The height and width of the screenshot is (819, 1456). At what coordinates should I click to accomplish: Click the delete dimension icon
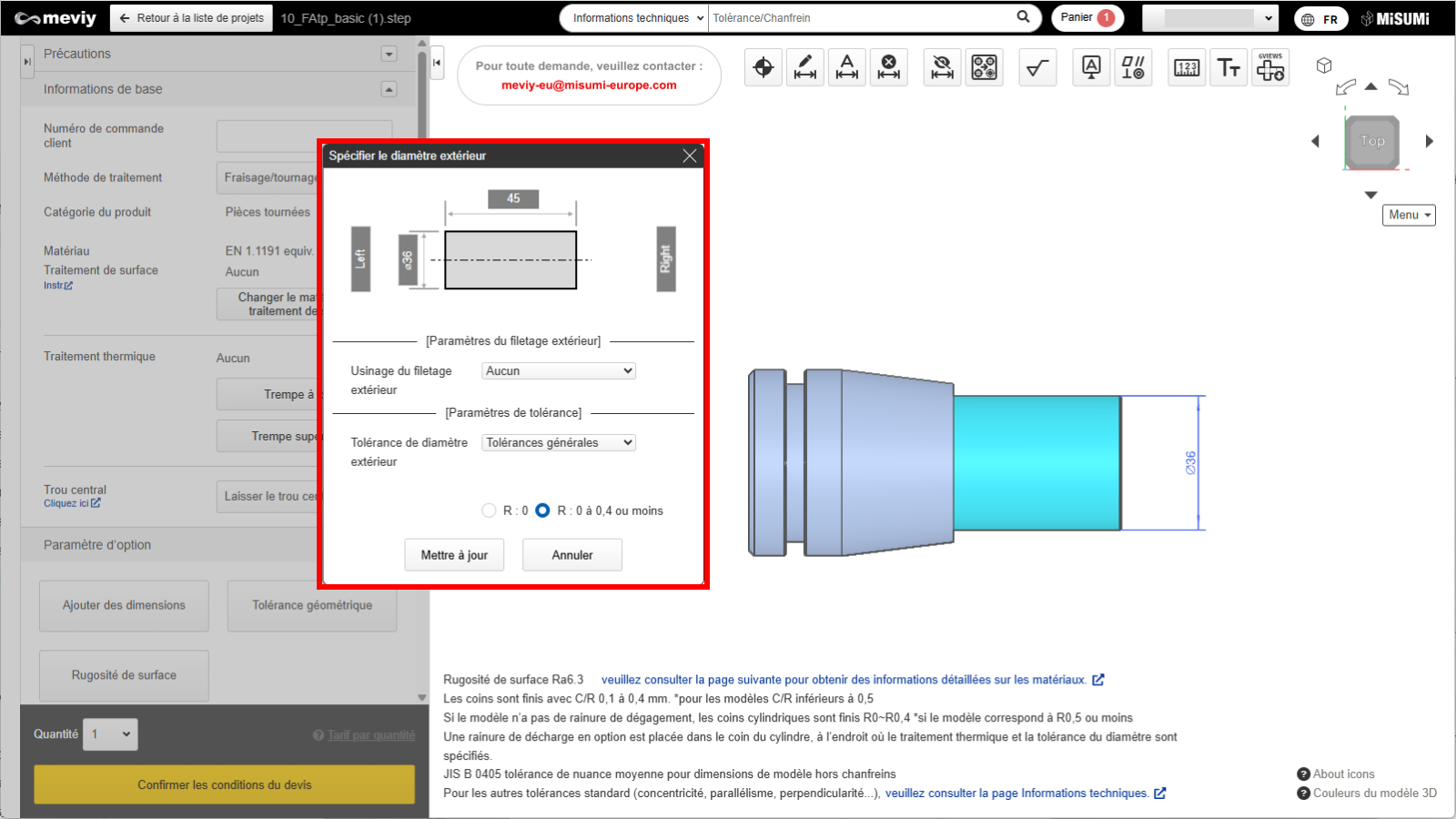[x=889, y=67]
